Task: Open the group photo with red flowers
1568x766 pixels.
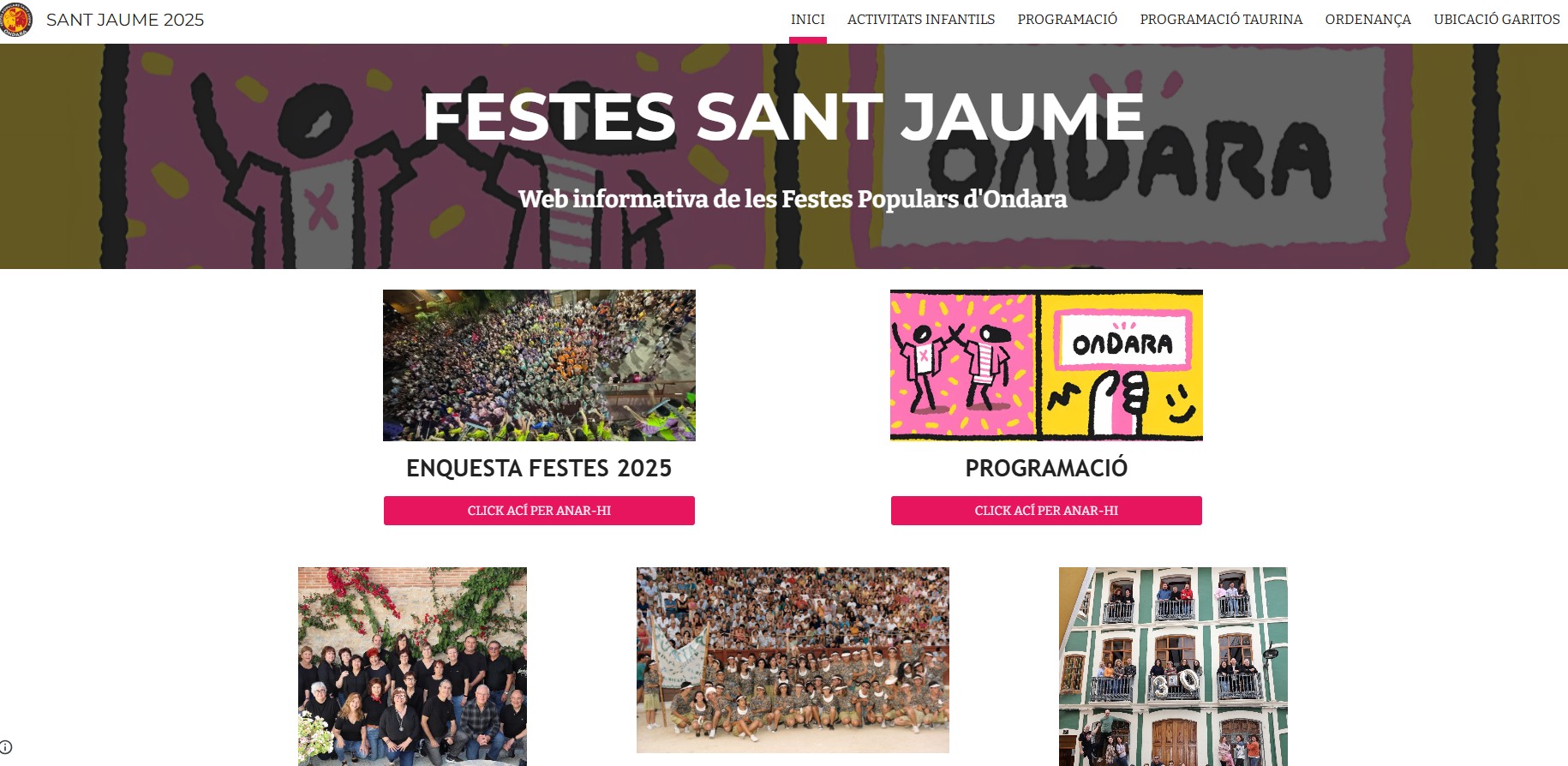Action: tap(412, 667)
